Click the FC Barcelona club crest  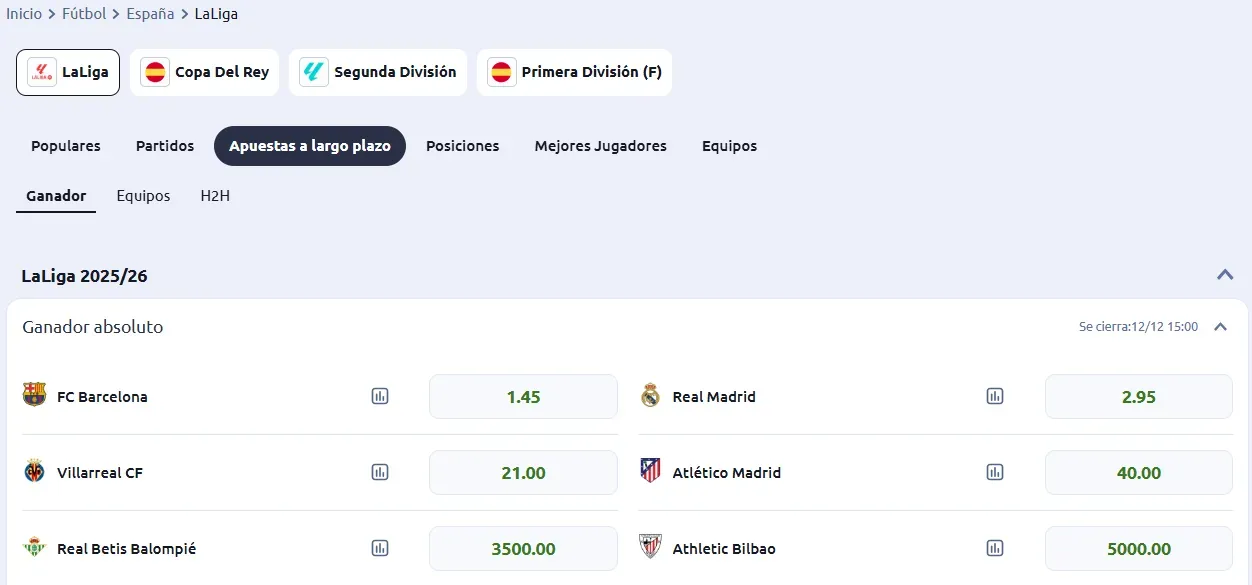click(x=35, y=396)
